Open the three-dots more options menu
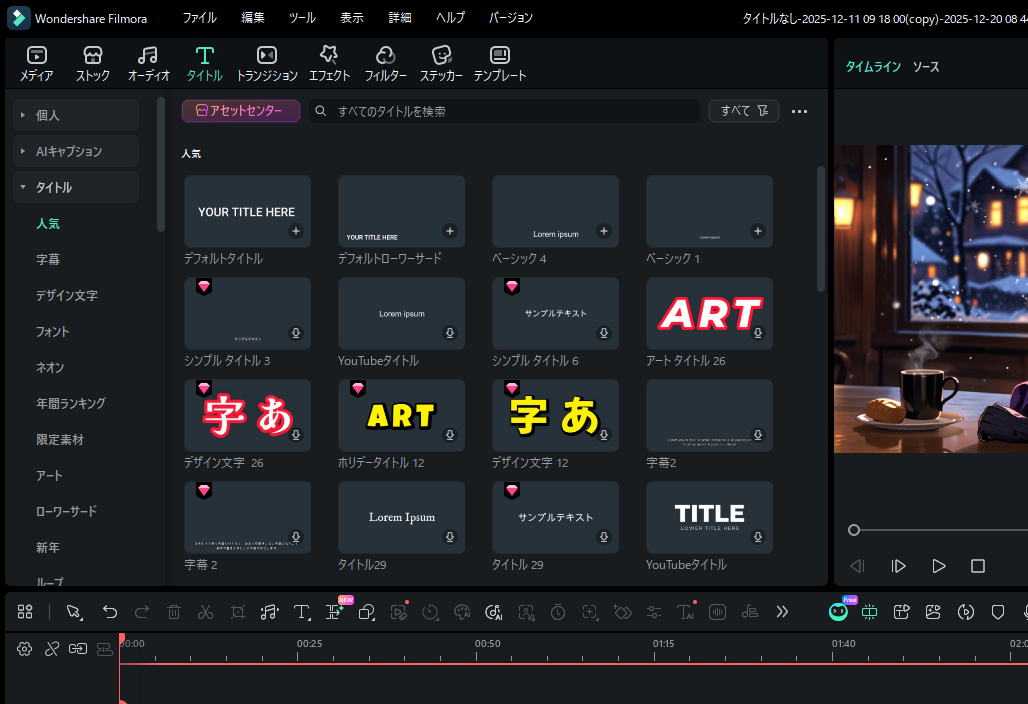The image size is (1028, 704). (799, 111)
